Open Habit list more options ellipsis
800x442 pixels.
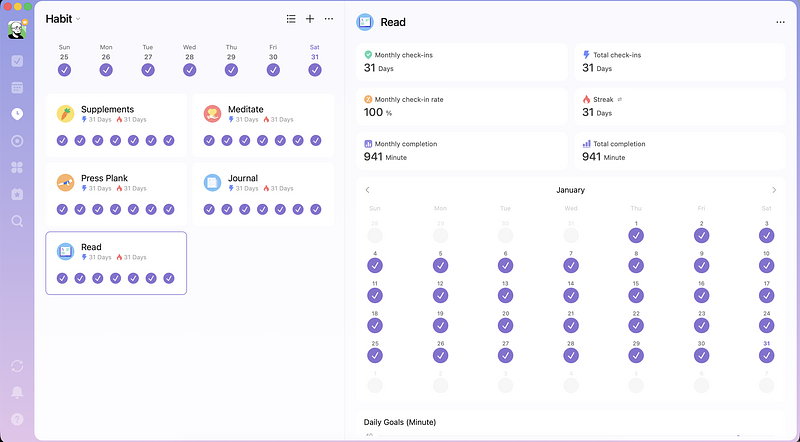[329, 19]
